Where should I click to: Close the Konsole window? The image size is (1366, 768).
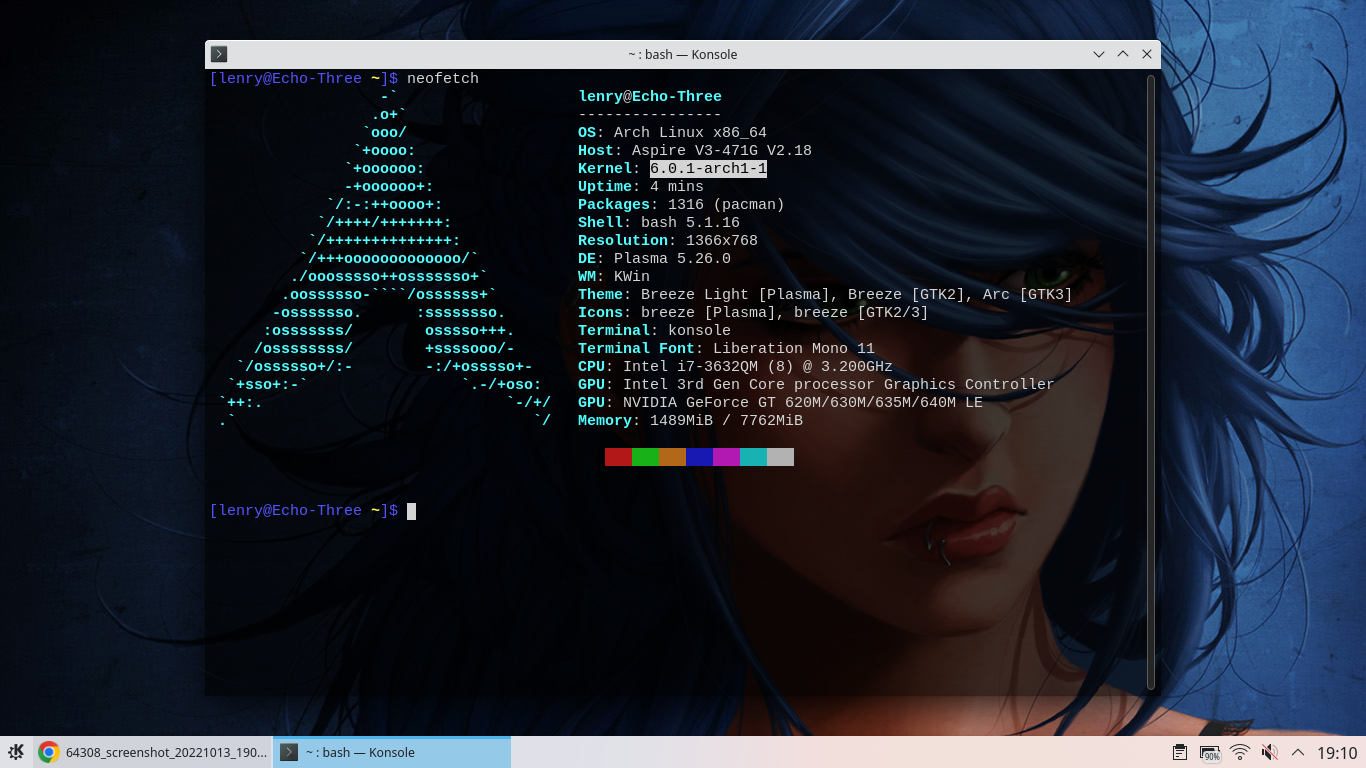(1147, 54)
